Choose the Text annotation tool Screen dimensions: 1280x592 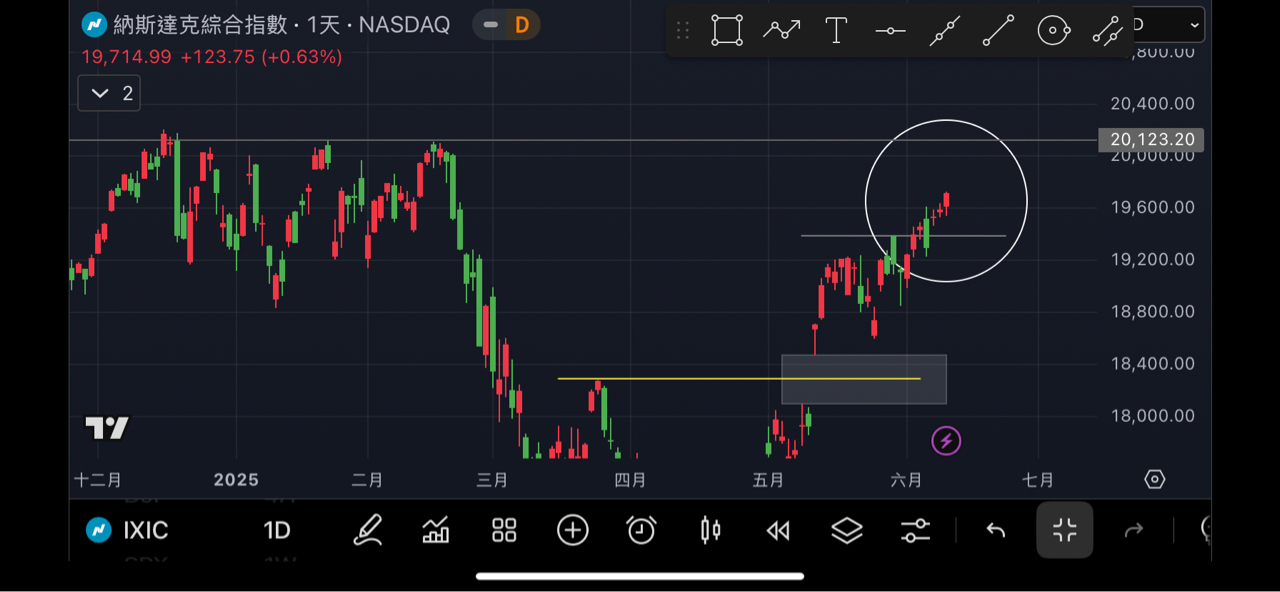coord(836,30)
